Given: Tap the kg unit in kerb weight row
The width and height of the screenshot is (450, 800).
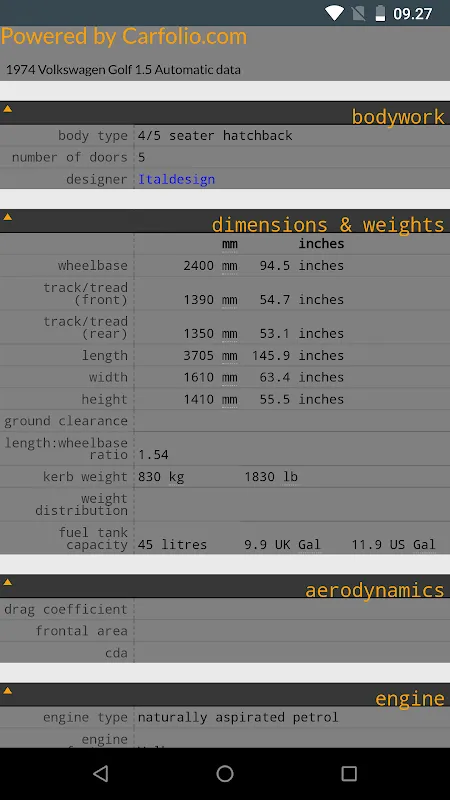Looking at the screenshot, I should point(177,477).
